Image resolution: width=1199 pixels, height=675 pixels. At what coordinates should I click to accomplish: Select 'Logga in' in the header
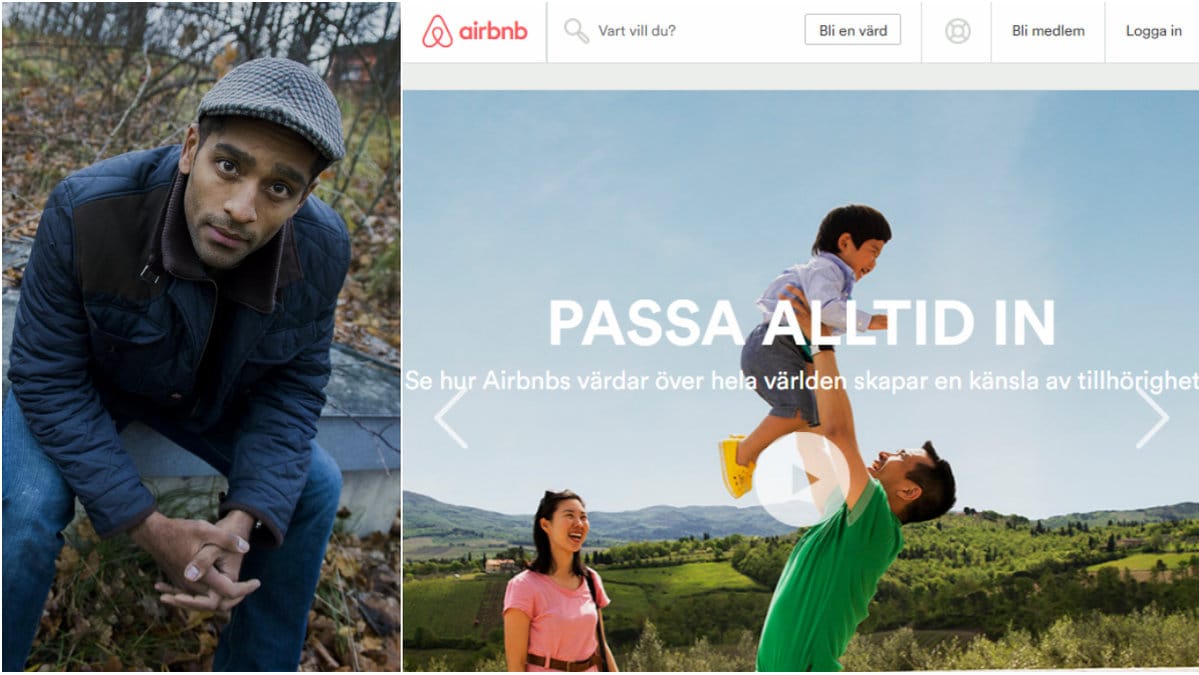(x=1153, y=31)
